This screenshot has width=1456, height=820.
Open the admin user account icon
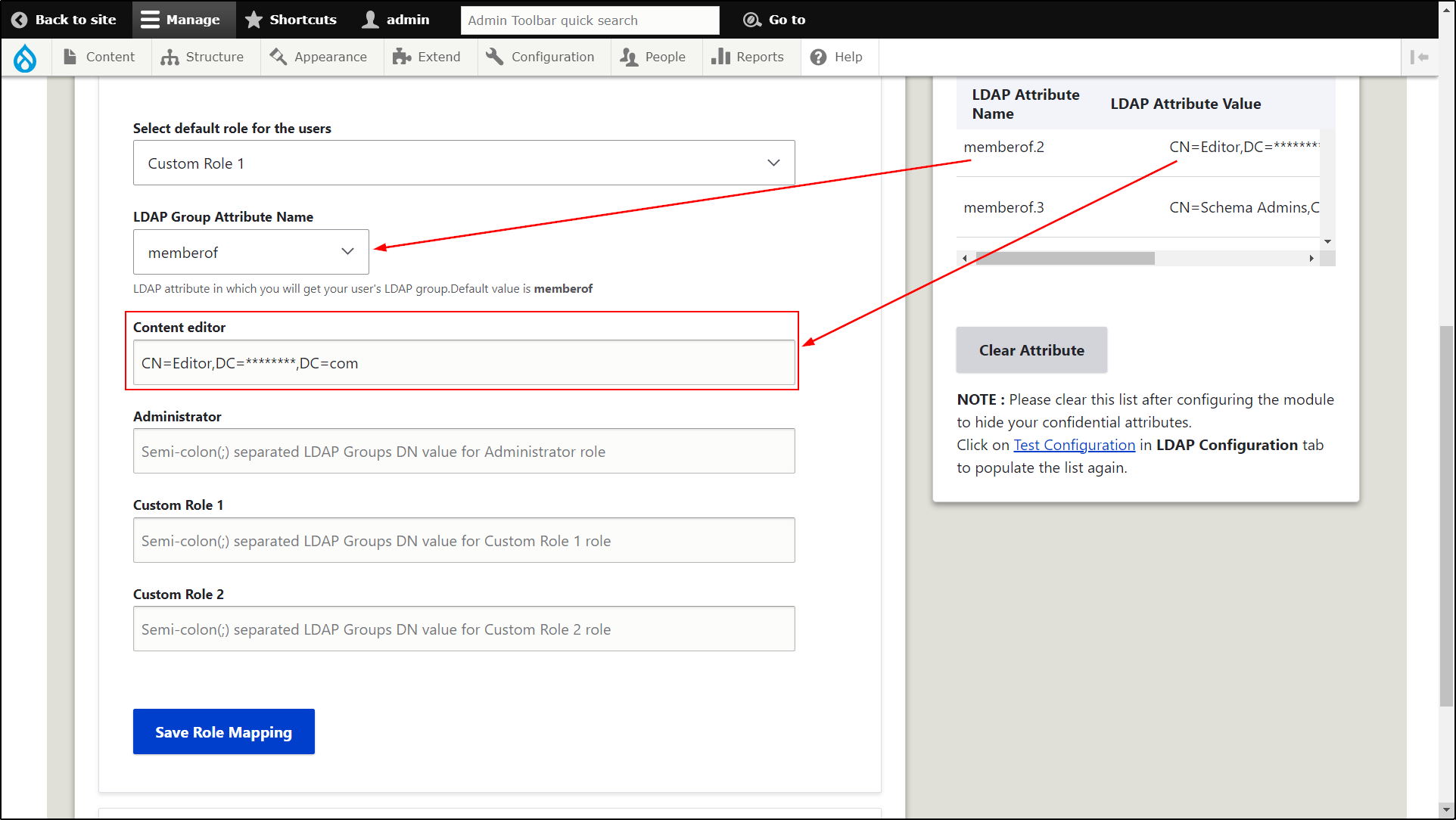point(370,19)
